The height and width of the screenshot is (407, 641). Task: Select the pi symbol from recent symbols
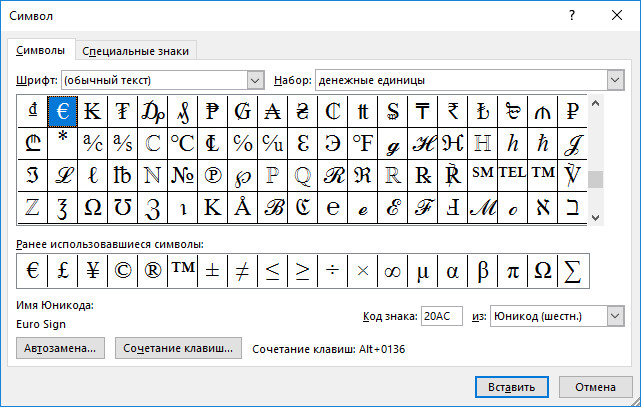click(x=513, y=271)
